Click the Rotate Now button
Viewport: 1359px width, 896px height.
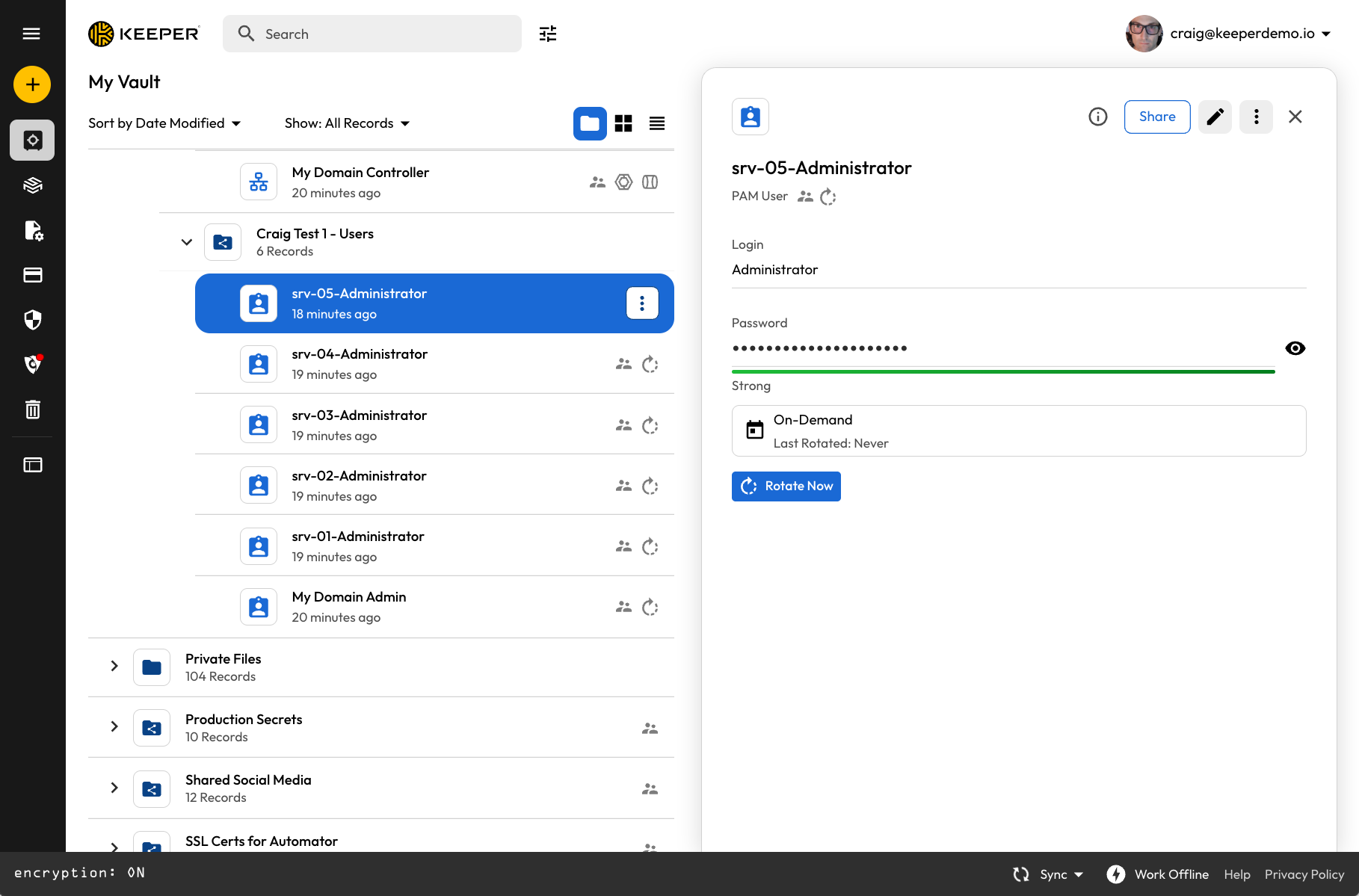click(x=786, y=486)
